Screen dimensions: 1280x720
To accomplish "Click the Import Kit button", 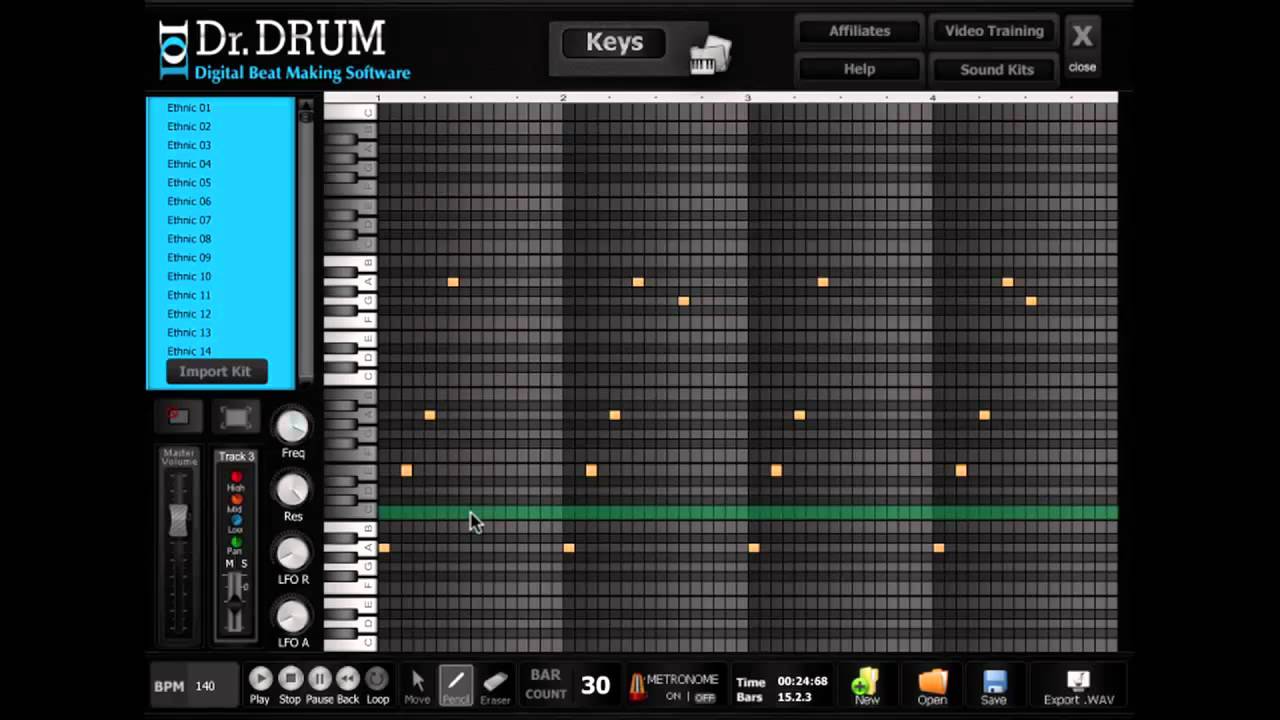I will 215,371.
